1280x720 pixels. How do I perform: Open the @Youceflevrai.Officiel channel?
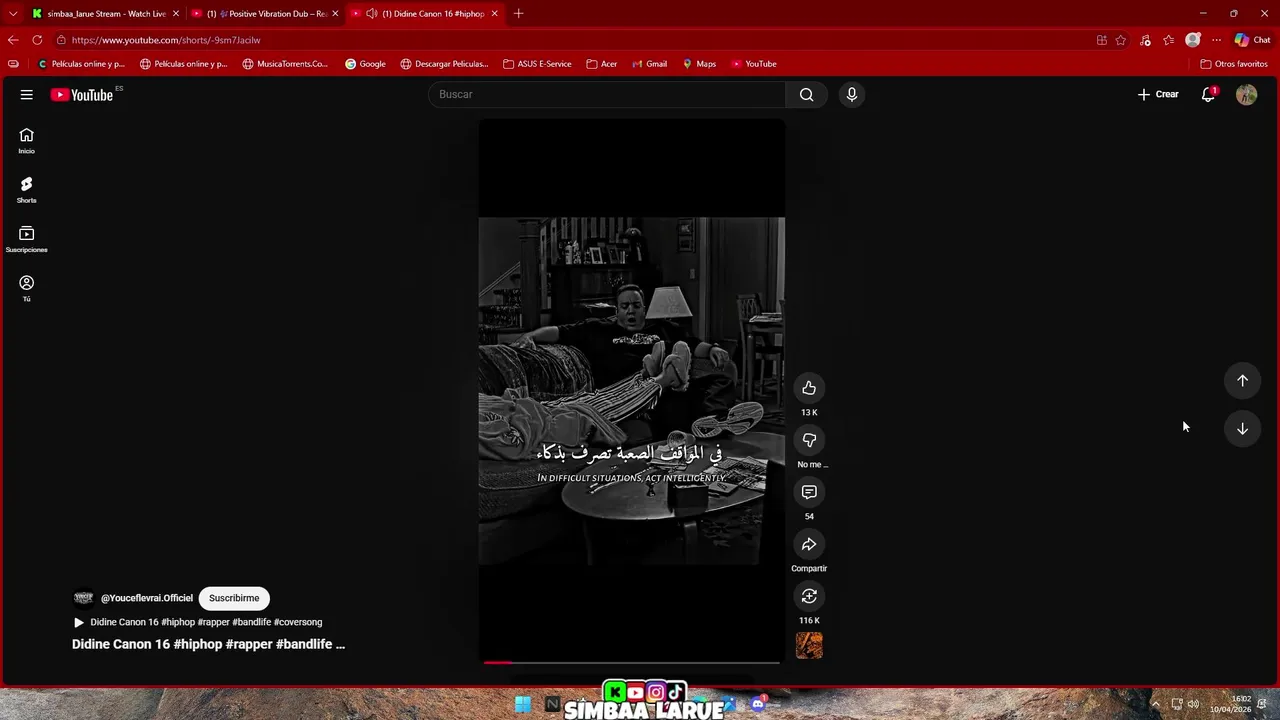point(147,598)
